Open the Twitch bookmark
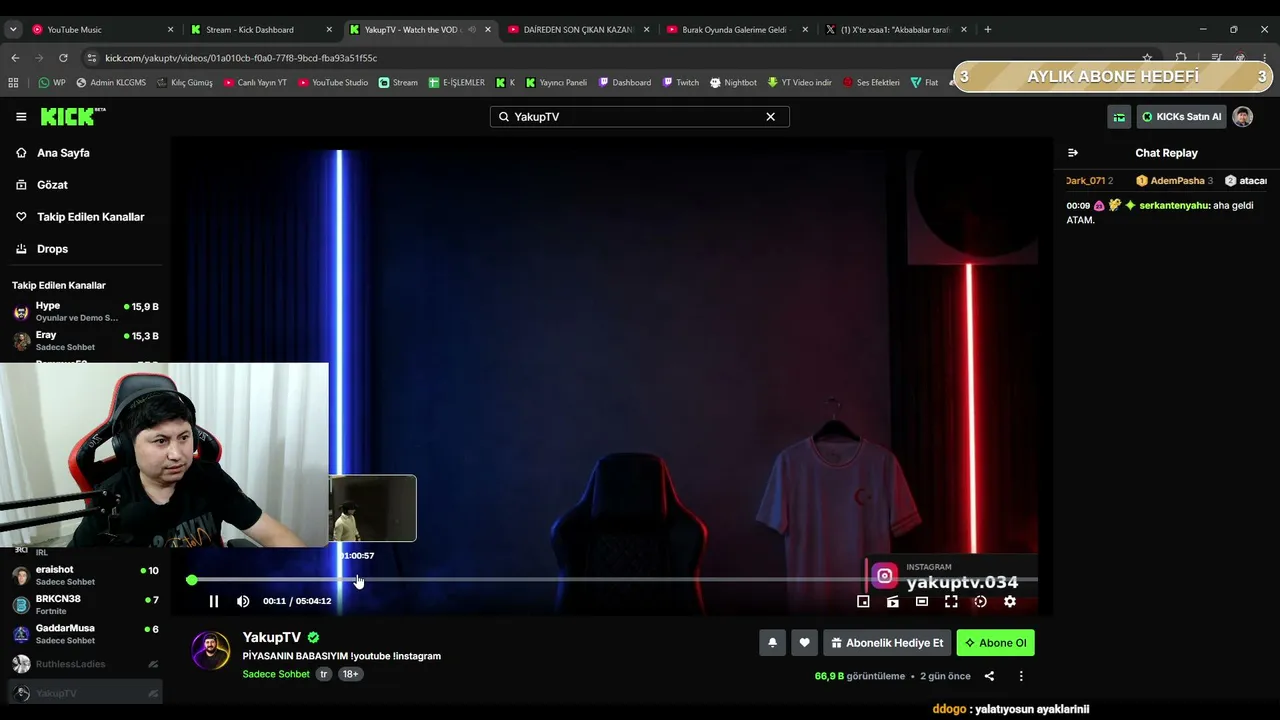The image size is (1280, 720). click(680, 83)
